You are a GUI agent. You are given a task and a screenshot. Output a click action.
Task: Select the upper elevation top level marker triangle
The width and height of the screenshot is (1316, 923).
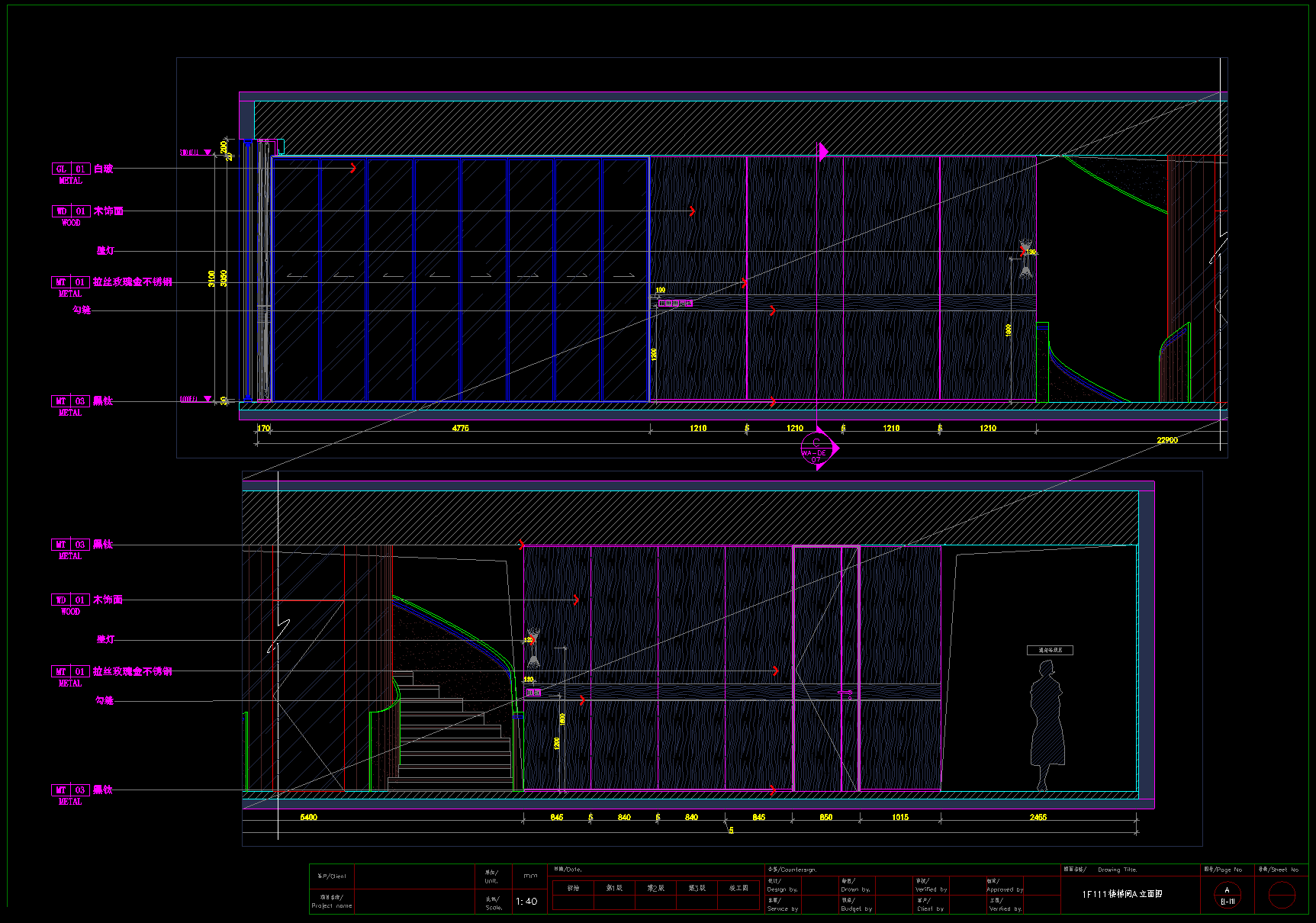[x=208, y=153]
